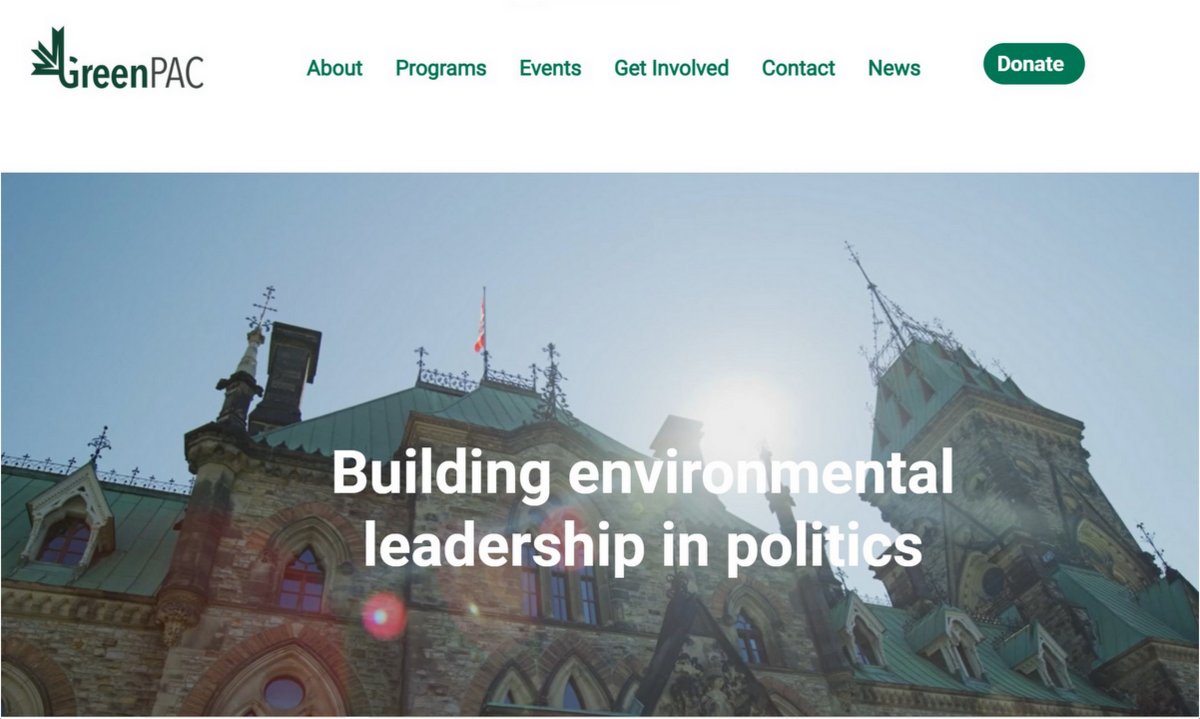Click the Canadian flag atop the building
1200x719 pixels.
pos(480,330)
